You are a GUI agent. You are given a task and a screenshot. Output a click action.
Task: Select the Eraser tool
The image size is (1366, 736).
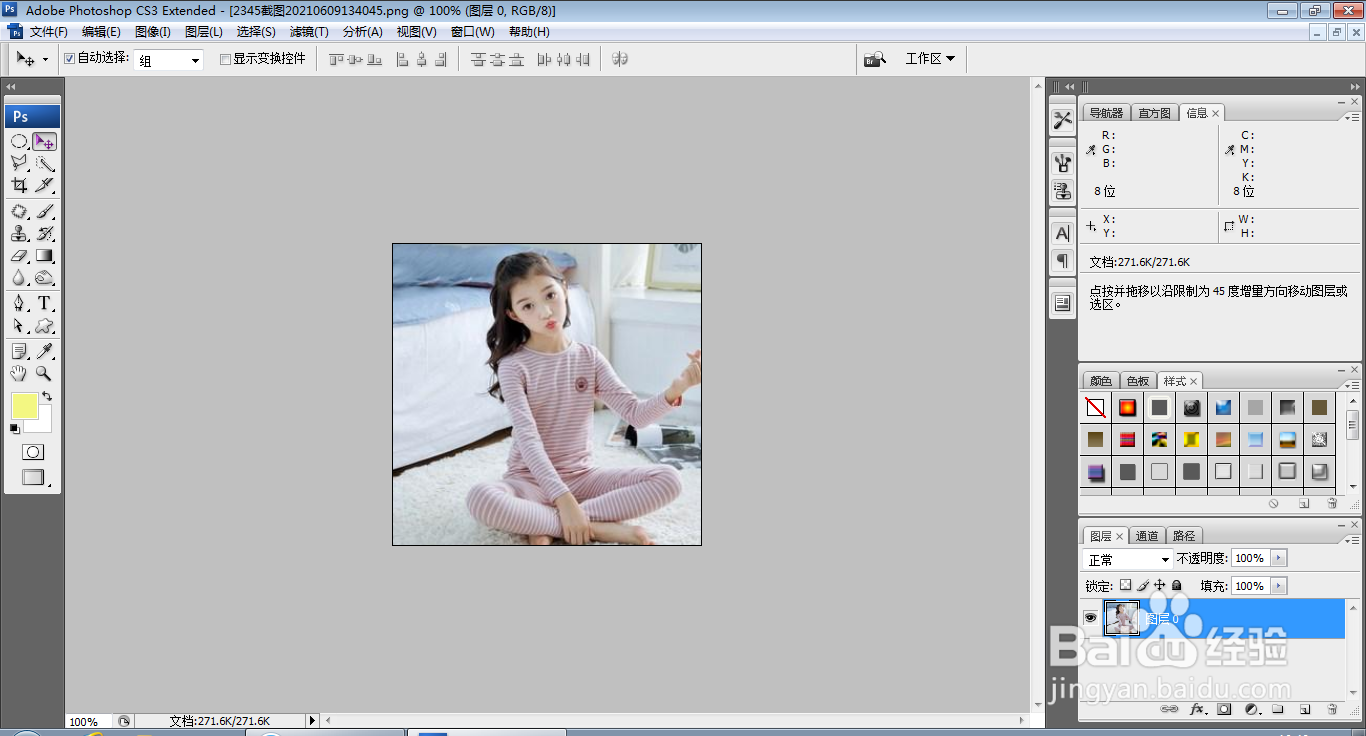[19, 256]
